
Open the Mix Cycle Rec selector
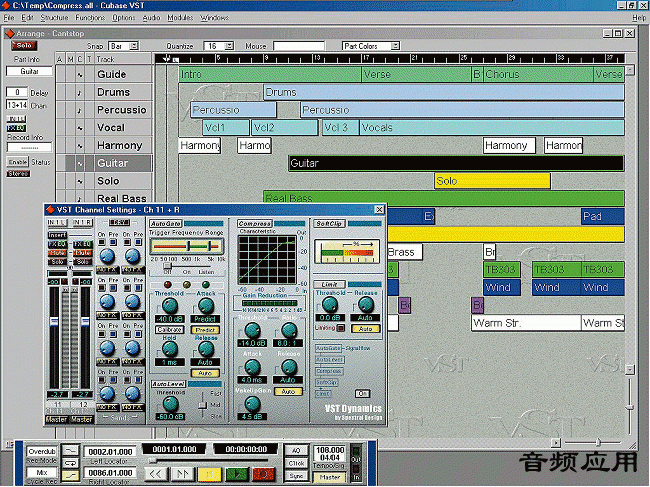point(42,472)
